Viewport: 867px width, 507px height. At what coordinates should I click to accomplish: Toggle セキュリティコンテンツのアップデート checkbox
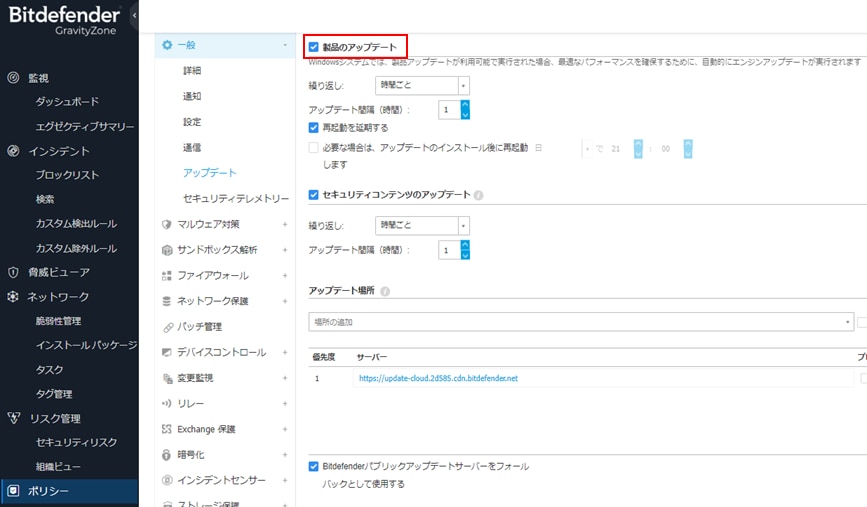tap(314, 195)
